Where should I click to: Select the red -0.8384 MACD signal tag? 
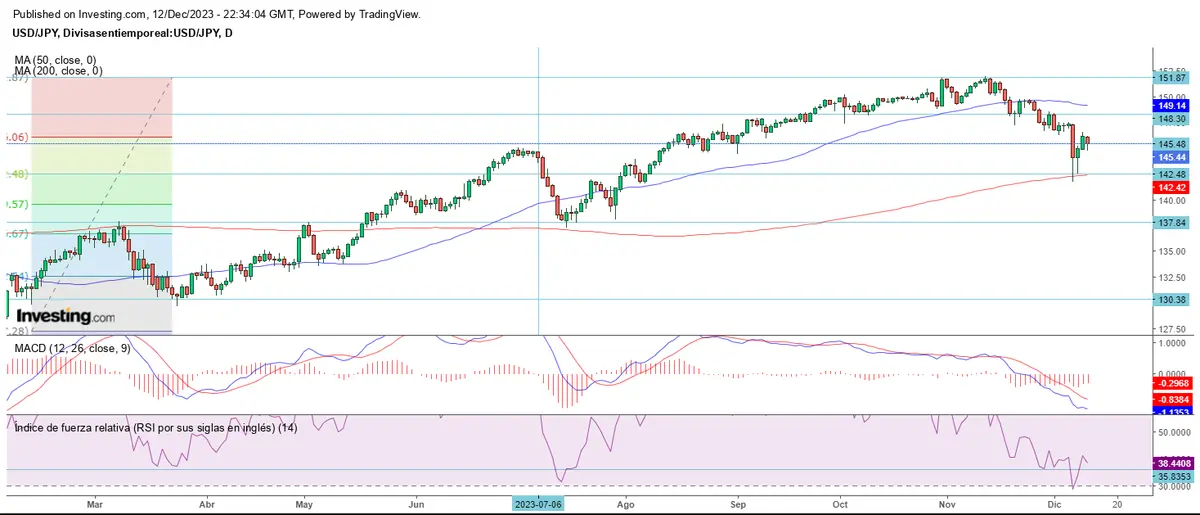tap(1171, 398)
